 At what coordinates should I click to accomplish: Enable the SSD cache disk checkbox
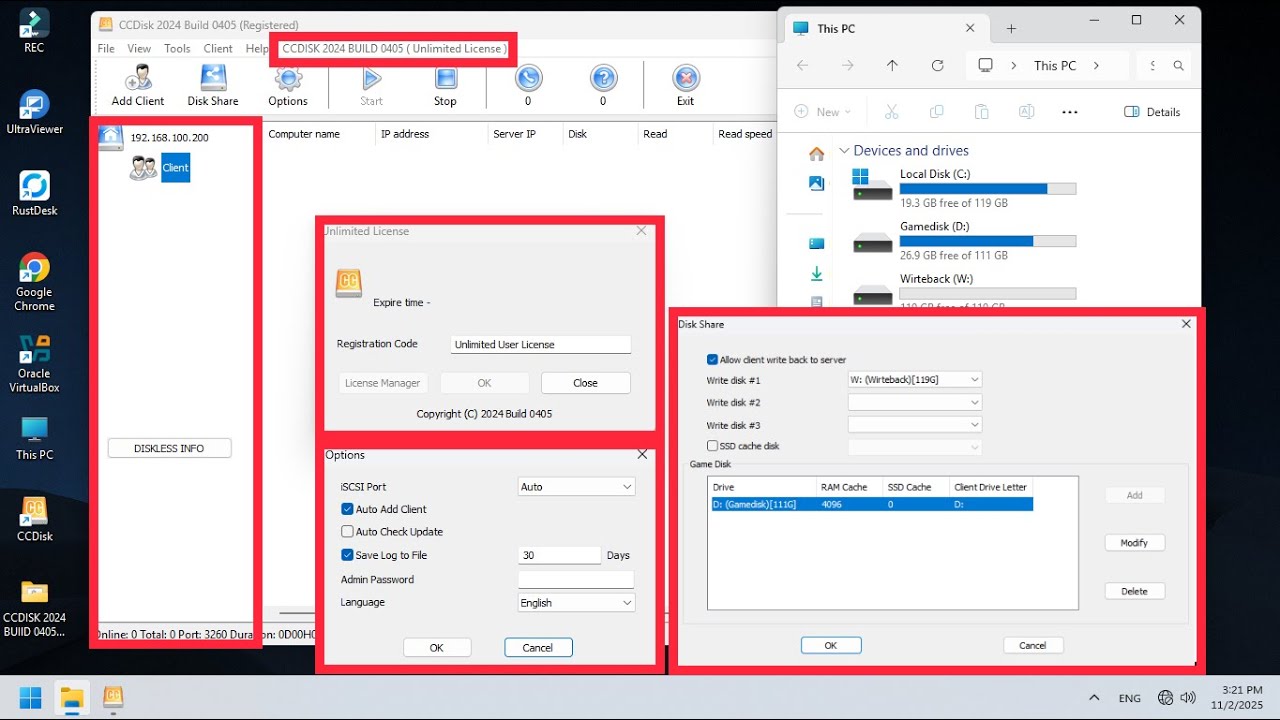tap(712, 446)
